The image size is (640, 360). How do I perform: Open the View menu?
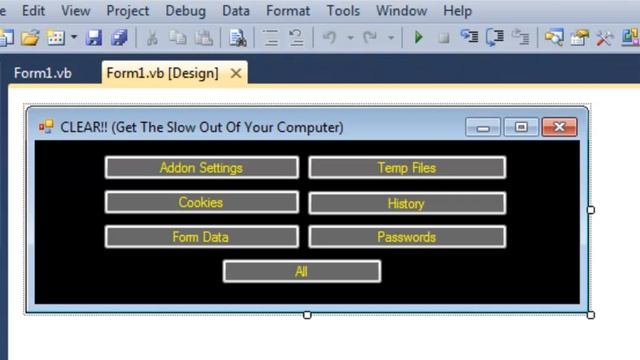76,11
